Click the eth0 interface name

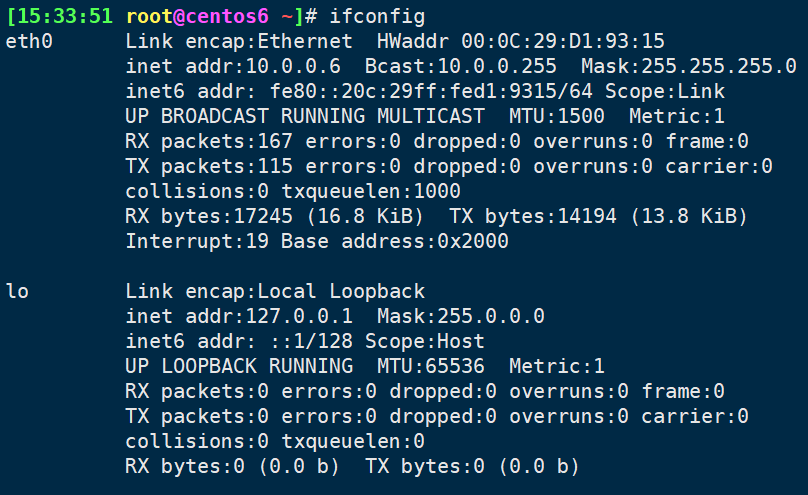(x=29, y=41)
